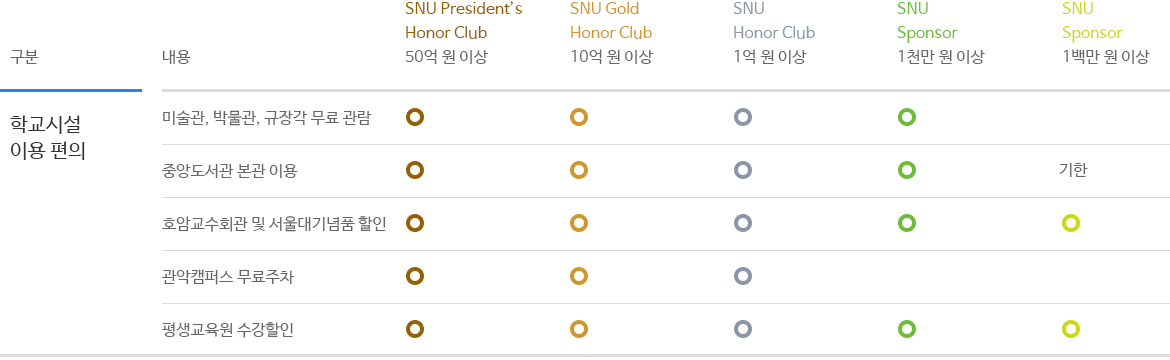Select the SNU President's Honor Club header
1170x360 pixels.
click(x=463, y=33)
